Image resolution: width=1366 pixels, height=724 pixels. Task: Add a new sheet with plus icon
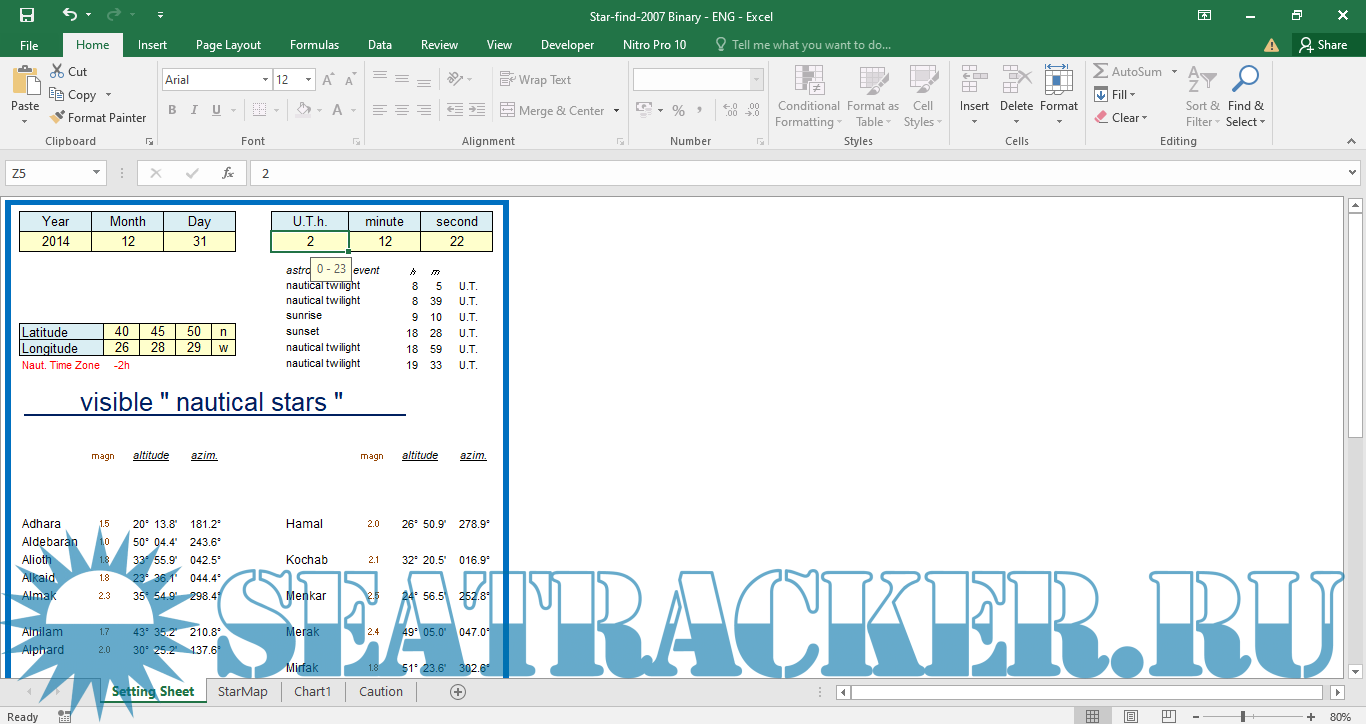tap(458, 691)
